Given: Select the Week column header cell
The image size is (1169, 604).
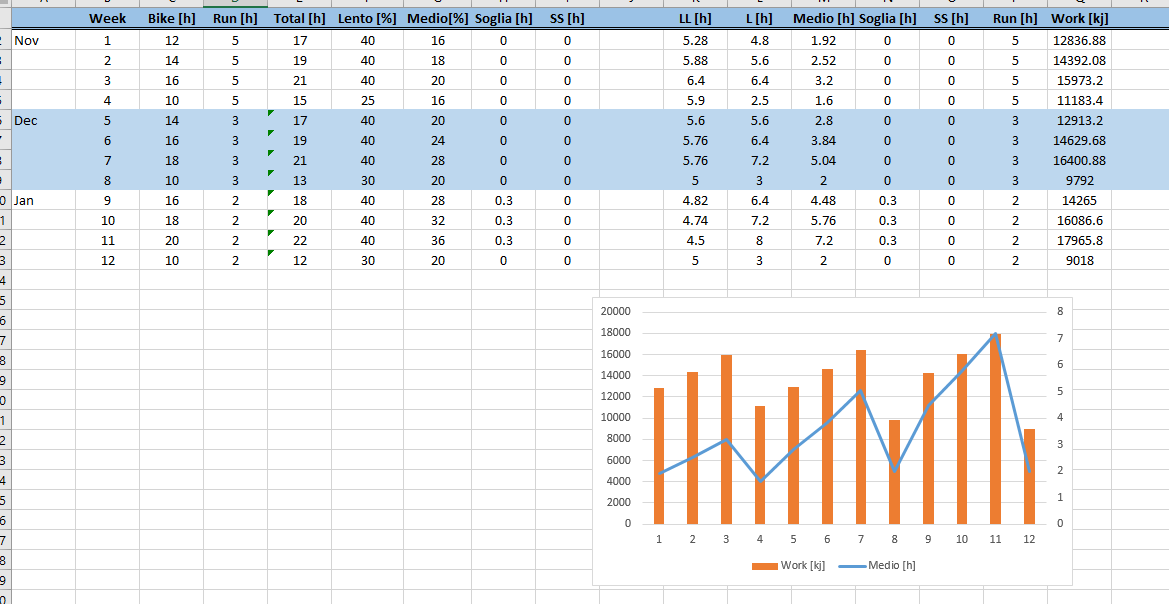Looking at the screenshot, I should 107,18.
